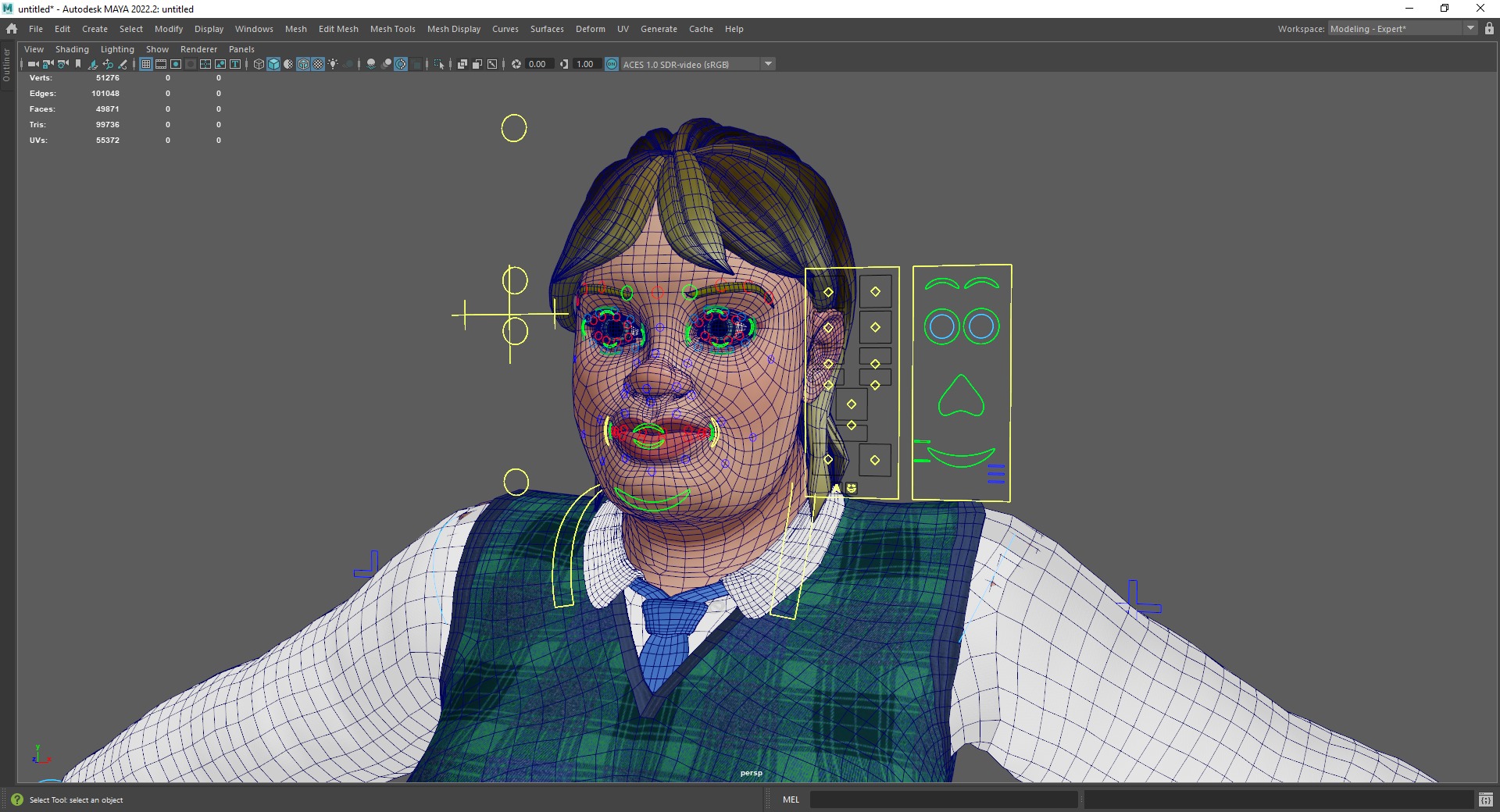The width and height of the screenshot is (1500, 812).
Task: Open the ACES color space dropdown arrow
Action: 768,64
